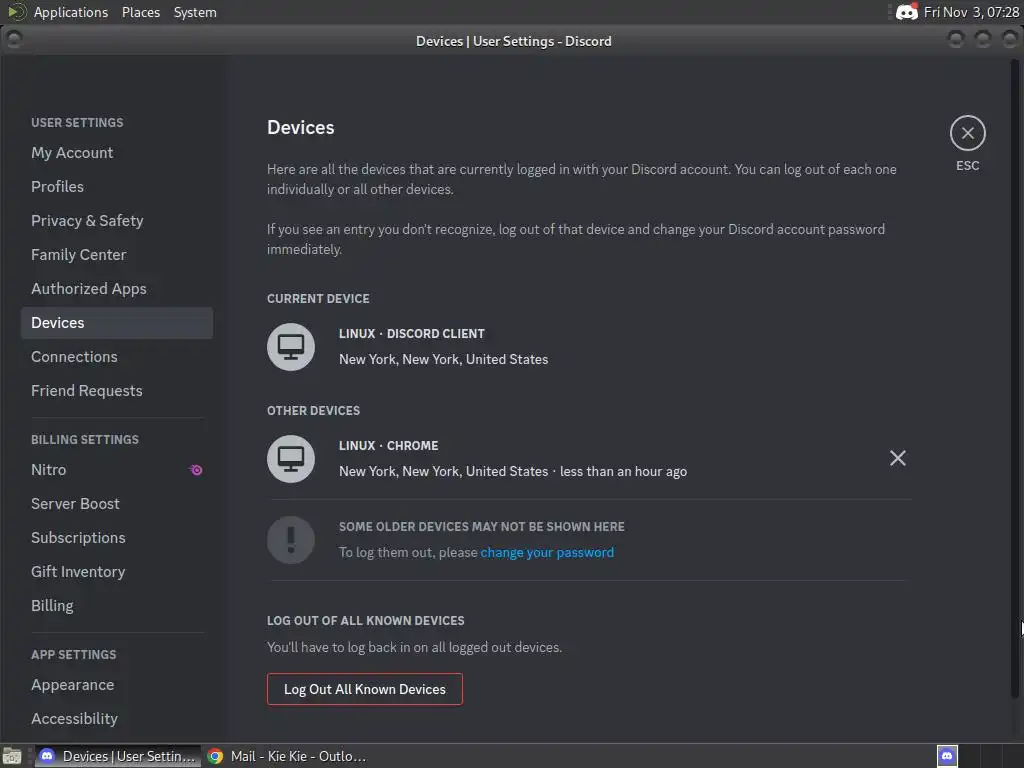The width and height of the screenshot is (1024, 768).
Task: Click the window menu button in titlebar
Action: point(14,40)
